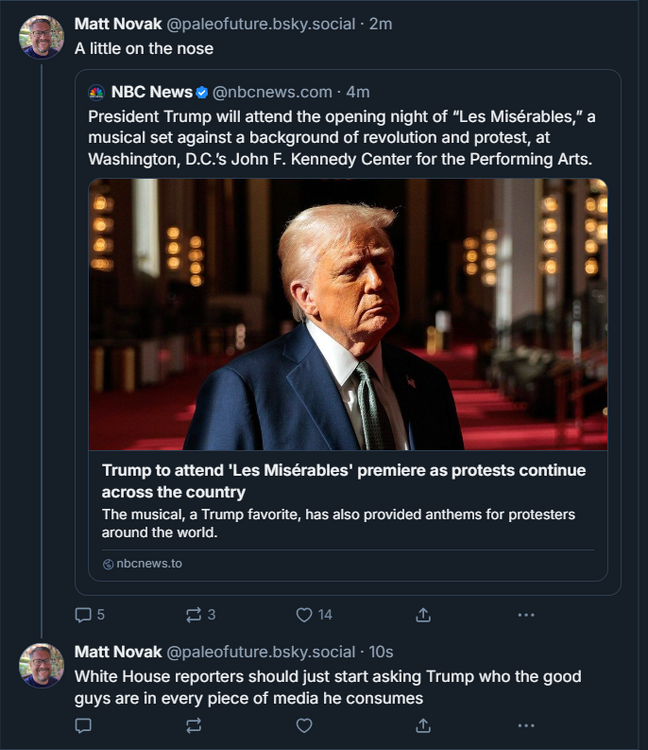Click the 10s timestamp on the second post

(x=379, y=652)
